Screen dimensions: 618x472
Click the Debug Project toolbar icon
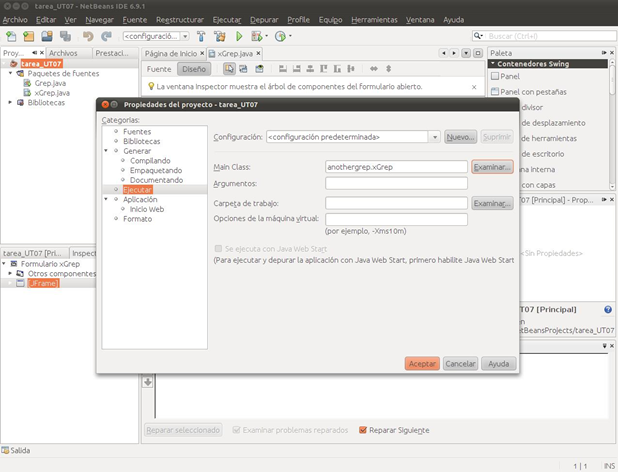point(257,36)
